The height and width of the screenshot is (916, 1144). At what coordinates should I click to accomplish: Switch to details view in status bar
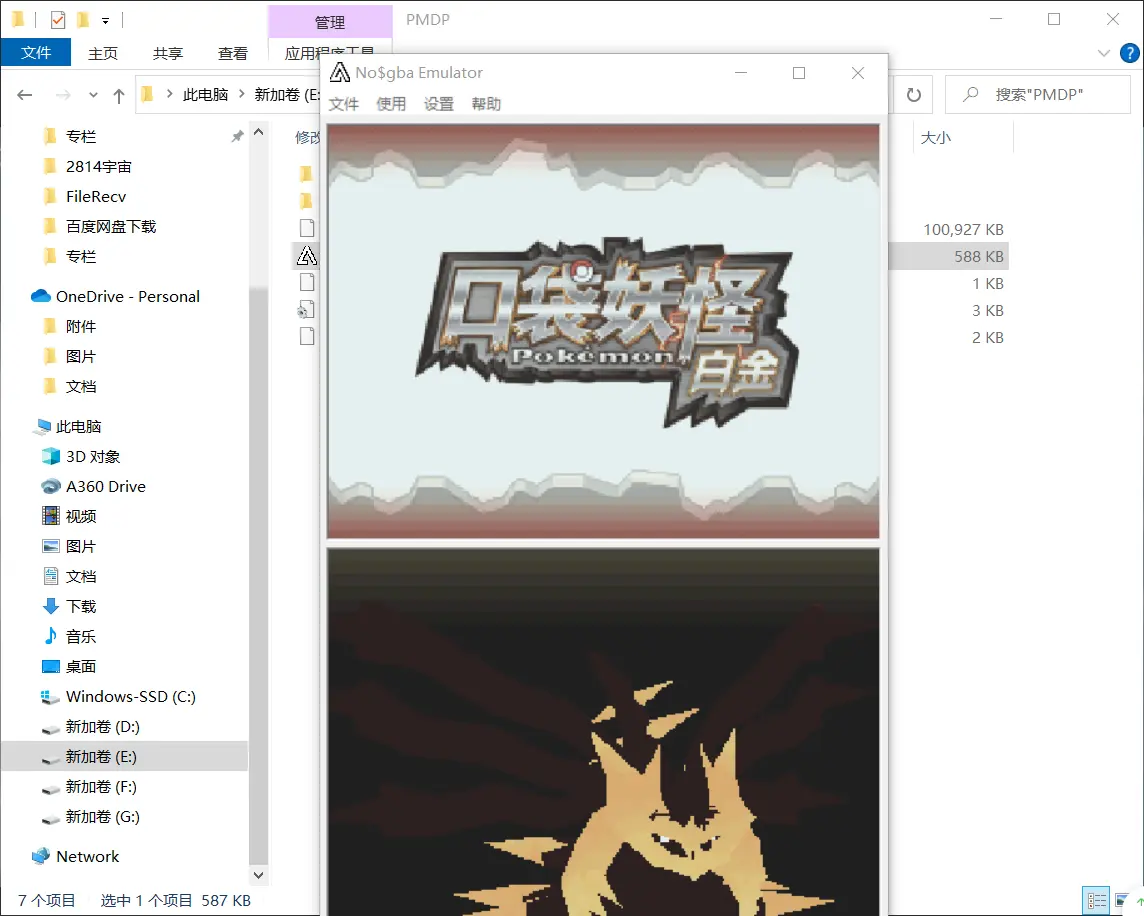click(1096, 901)
